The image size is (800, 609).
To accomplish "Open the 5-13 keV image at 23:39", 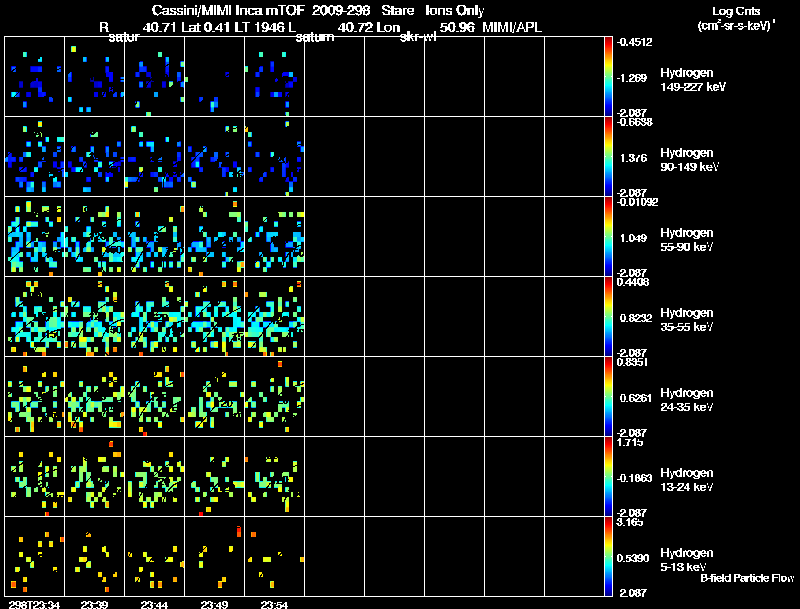I will pyautogui.click(x=95, y=557).
